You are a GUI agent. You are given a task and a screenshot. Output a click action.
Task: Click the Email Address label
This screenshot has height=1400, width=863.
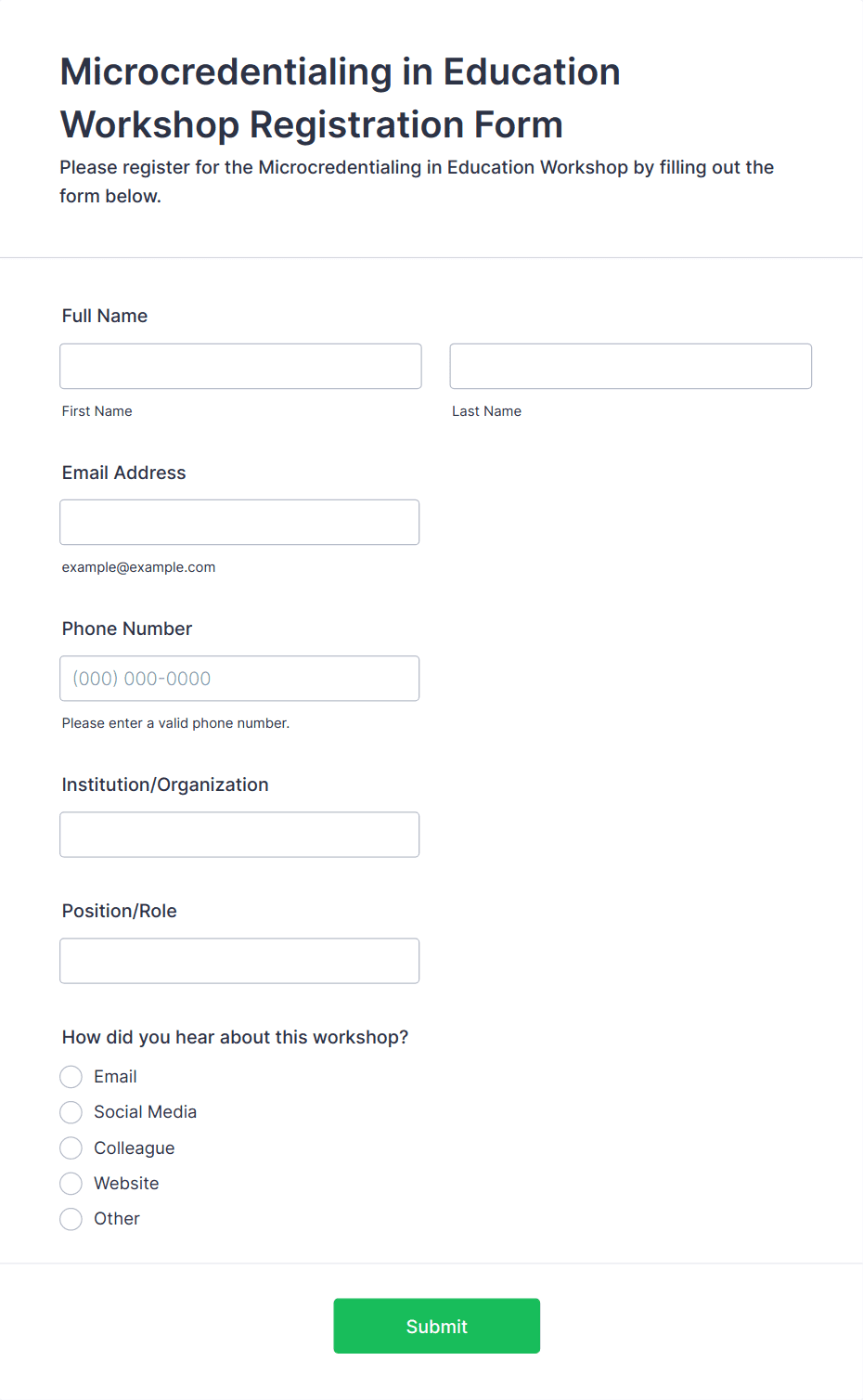point(123,473)
